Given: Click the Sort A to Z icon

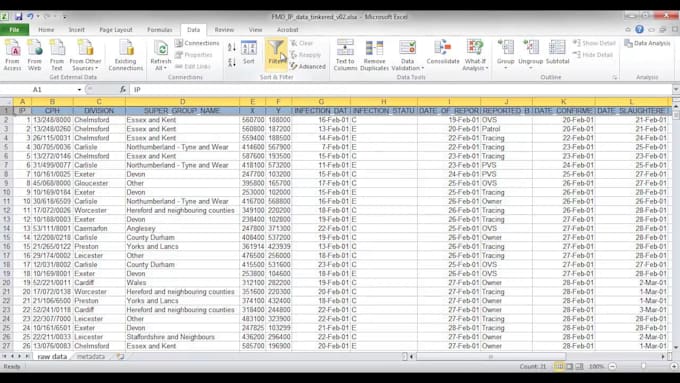Looking at the screenshot, I should tap(232, 47).
